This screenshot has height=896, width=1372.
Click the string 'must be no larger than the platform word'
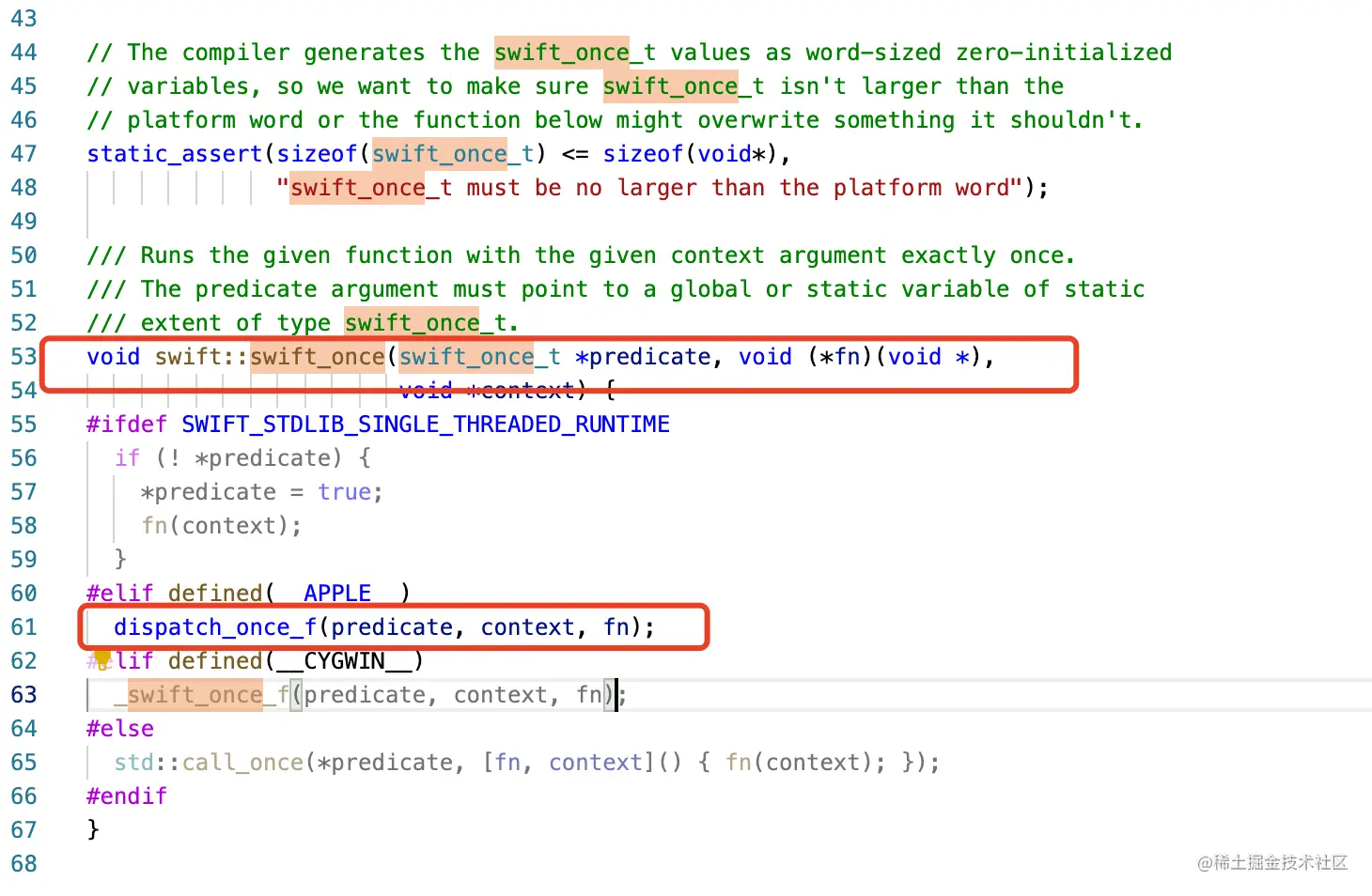738,188
